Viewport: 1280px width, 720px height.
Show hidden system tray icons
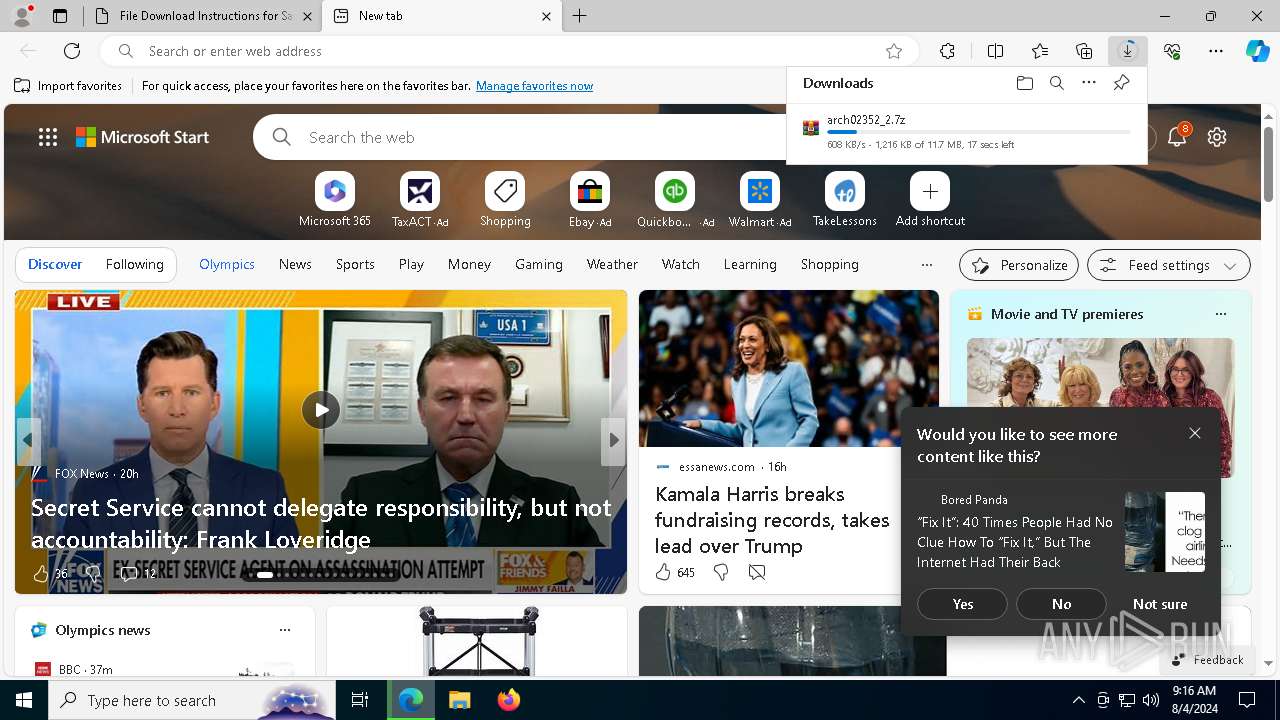[1078, 700]
